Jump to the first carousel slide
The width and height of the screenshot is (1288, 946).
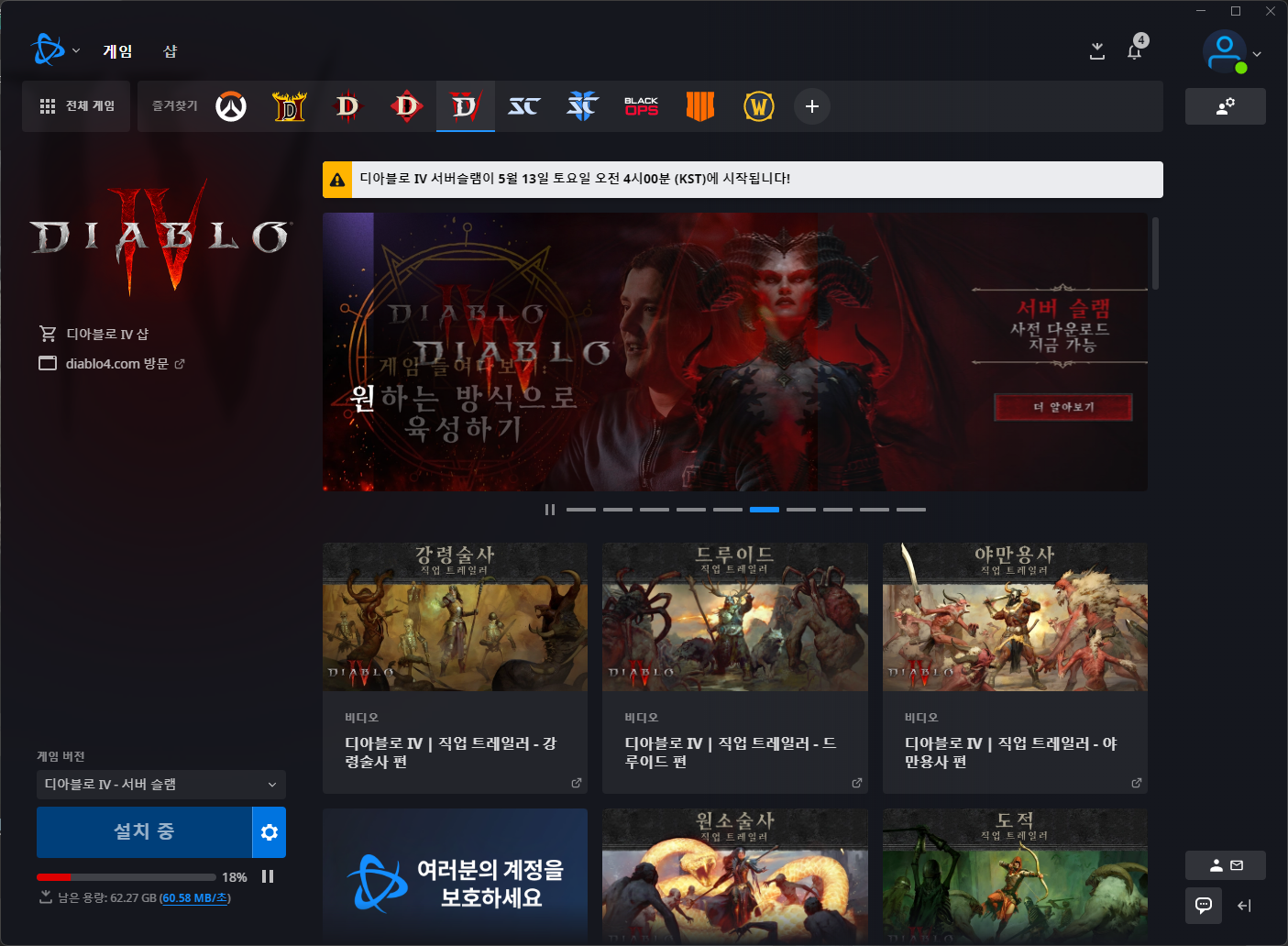click(581, 510)
